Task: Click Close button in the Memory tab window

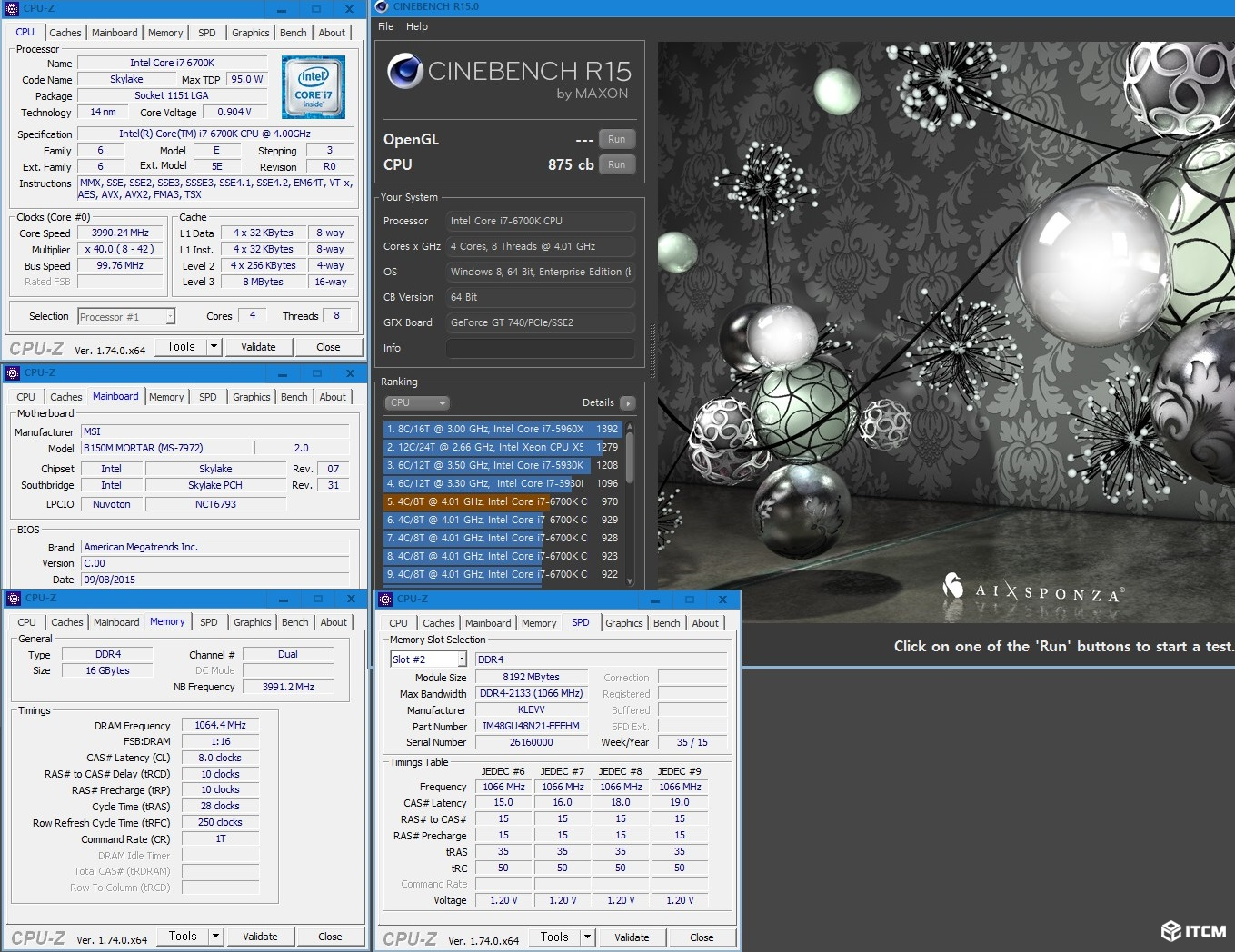Action: pos(330,937)
